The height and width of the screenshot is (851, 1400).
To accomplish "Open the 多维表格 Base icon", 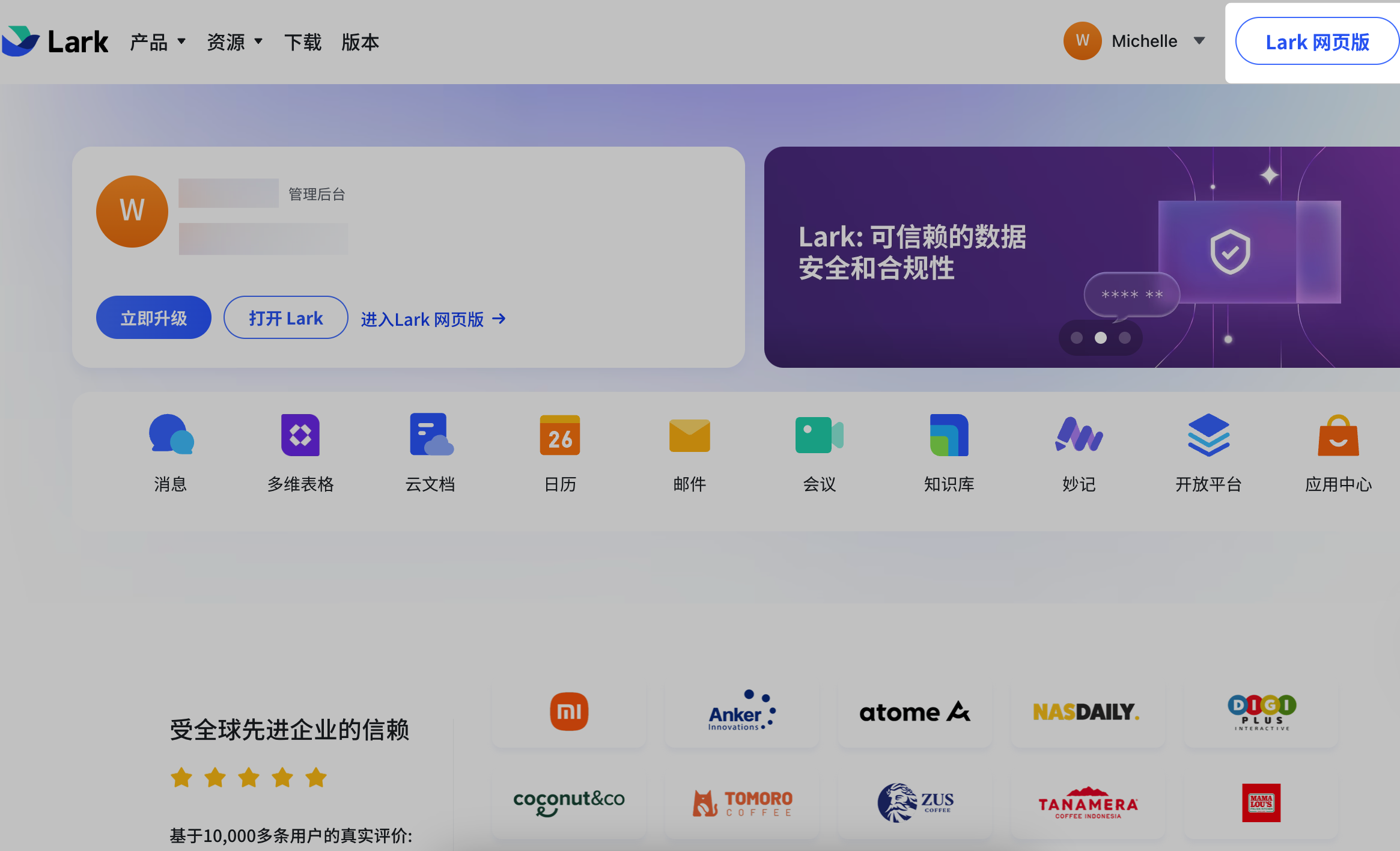I will pyautogui.click(x=300, y=435).
